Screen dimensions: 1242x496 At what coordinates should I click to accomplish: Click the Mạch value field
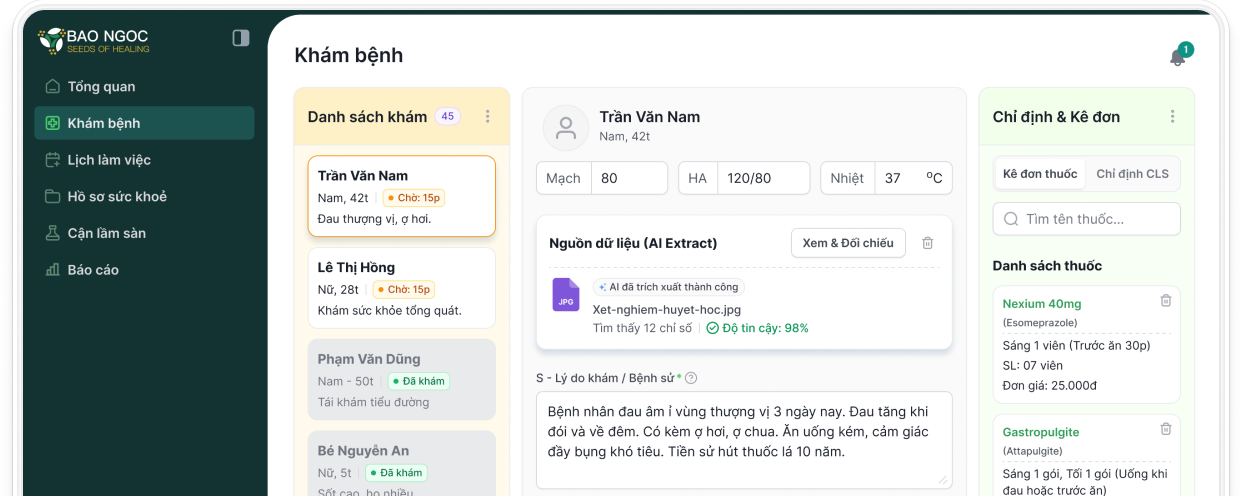coord(629,178)
